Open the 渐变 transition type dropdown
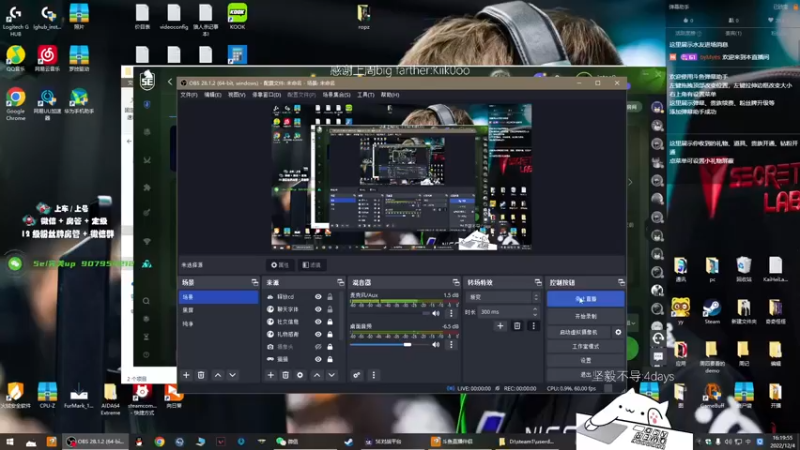 click(x=503, y=297)
